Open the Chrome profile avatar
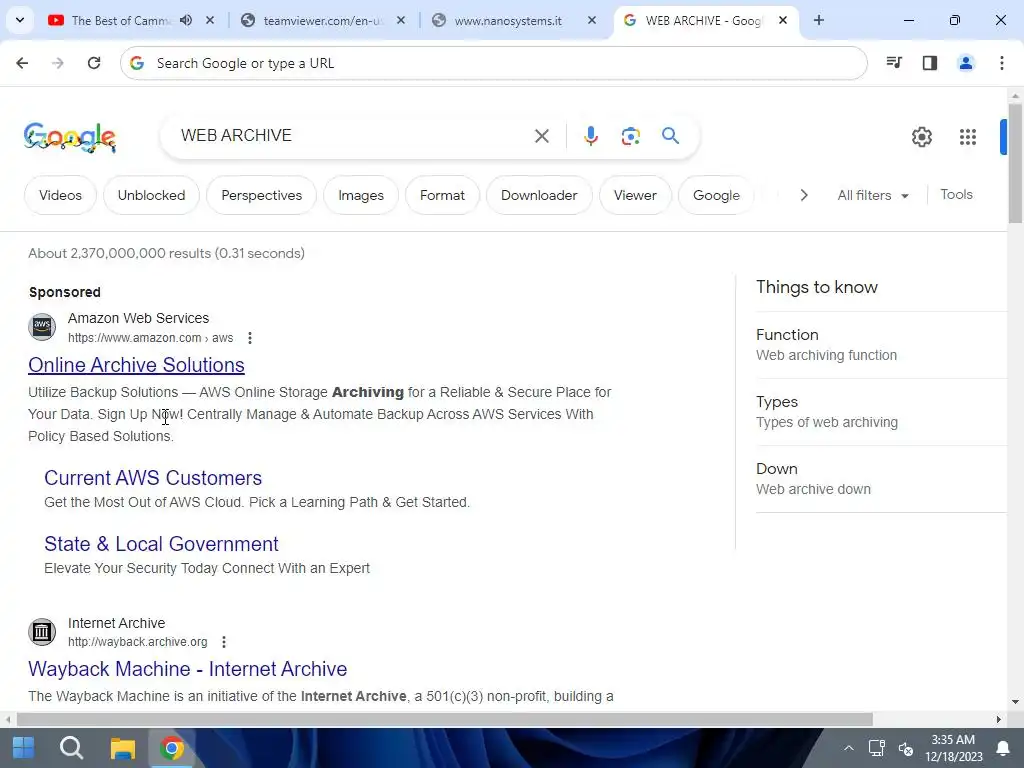Image resolution: width=1024 pixels, height=768 pixels. pos(966,63)
